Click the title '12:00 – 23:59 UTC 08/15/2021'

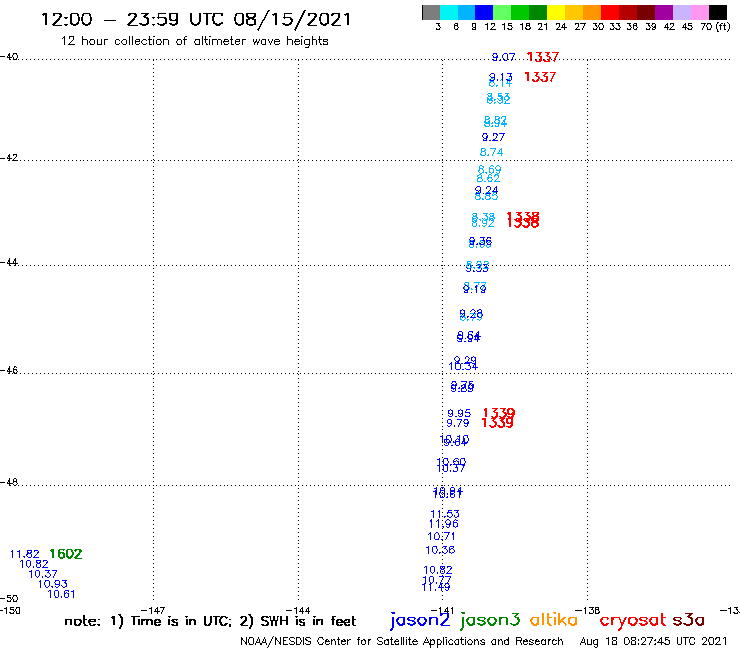(x=196, y=19)
